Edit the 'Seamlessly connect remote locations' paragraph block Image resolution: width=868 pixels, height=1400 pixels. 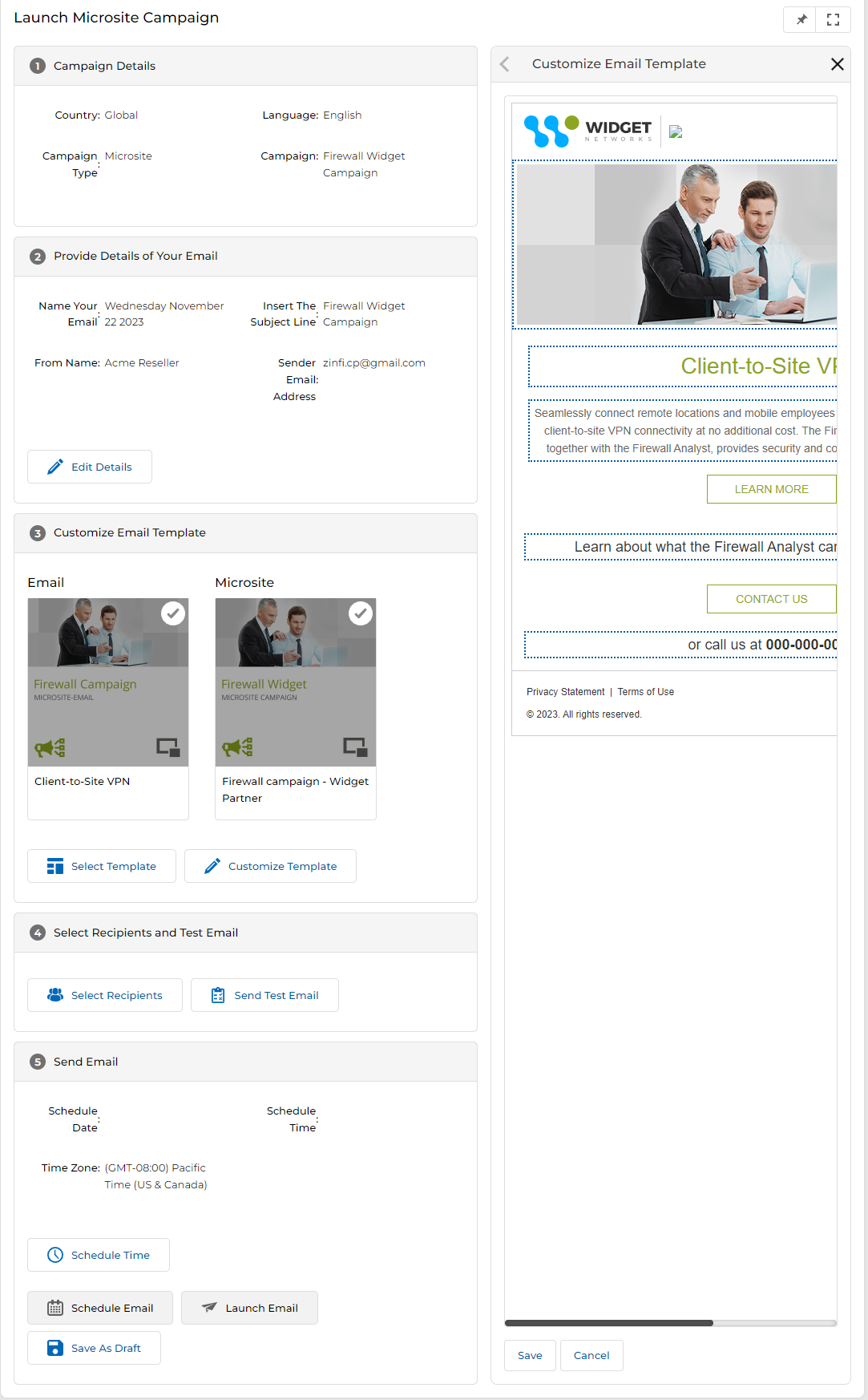click(x=683, y=431)
